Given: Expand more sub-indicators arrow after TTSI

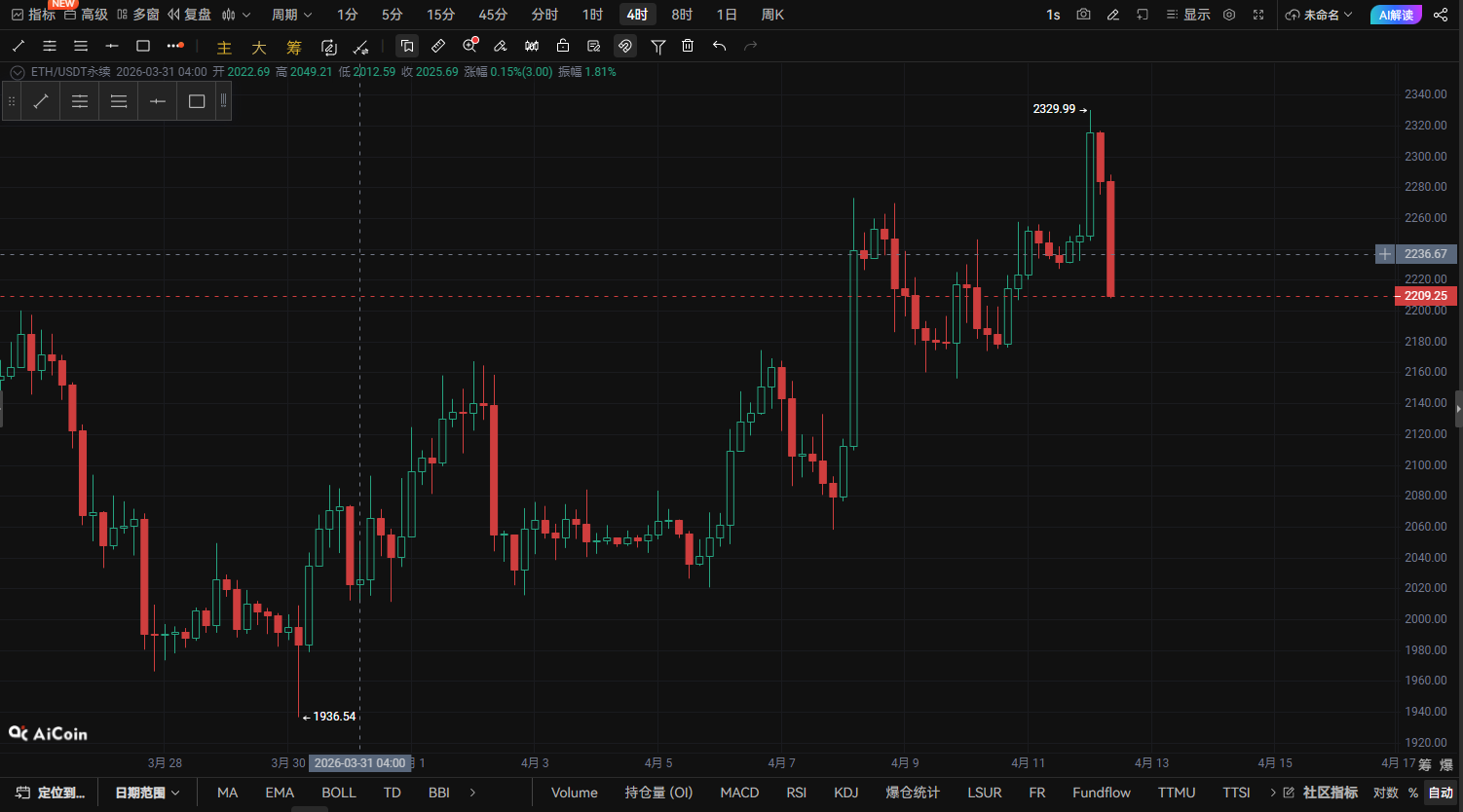Looking at the screenshot, I should coord(1273,793).
